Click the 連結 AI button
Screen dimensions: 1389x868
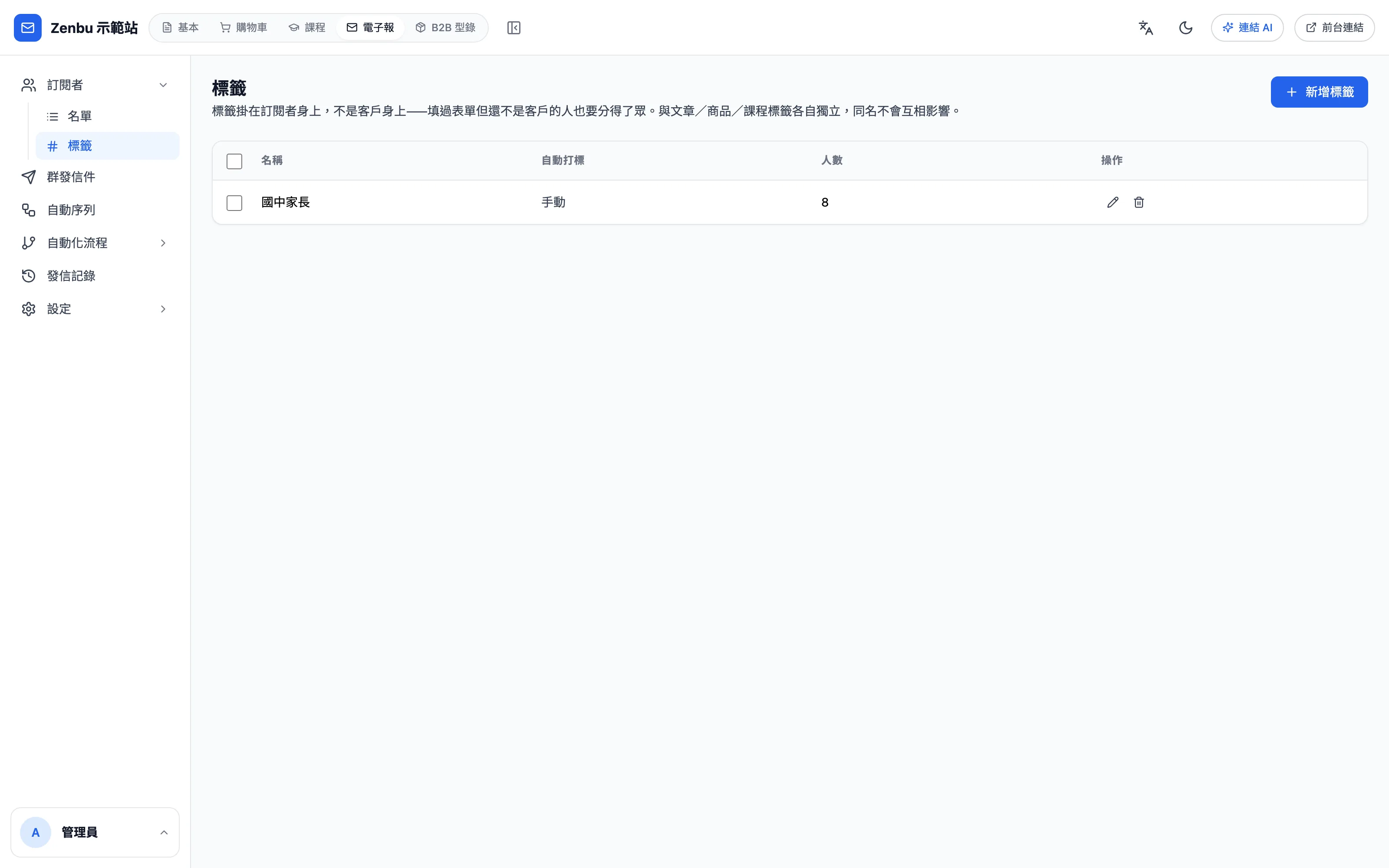1247,27
